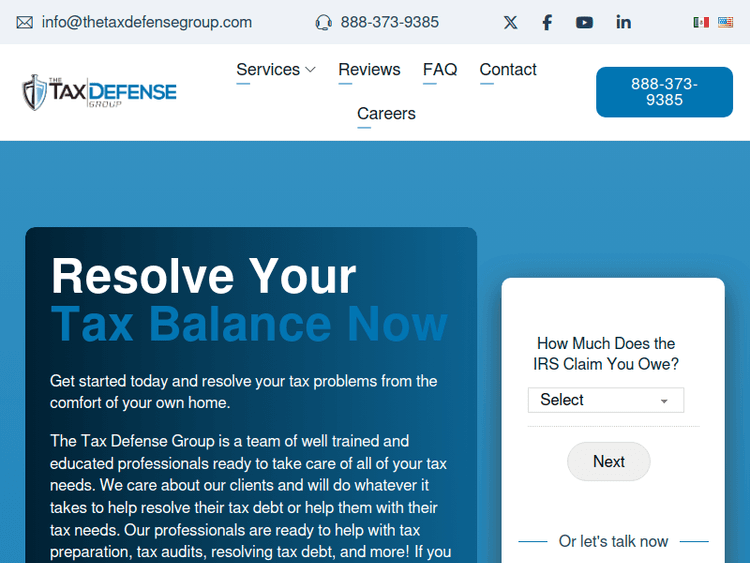
Task: Switch language with the Mexico flag
Action: pos(701,22)
